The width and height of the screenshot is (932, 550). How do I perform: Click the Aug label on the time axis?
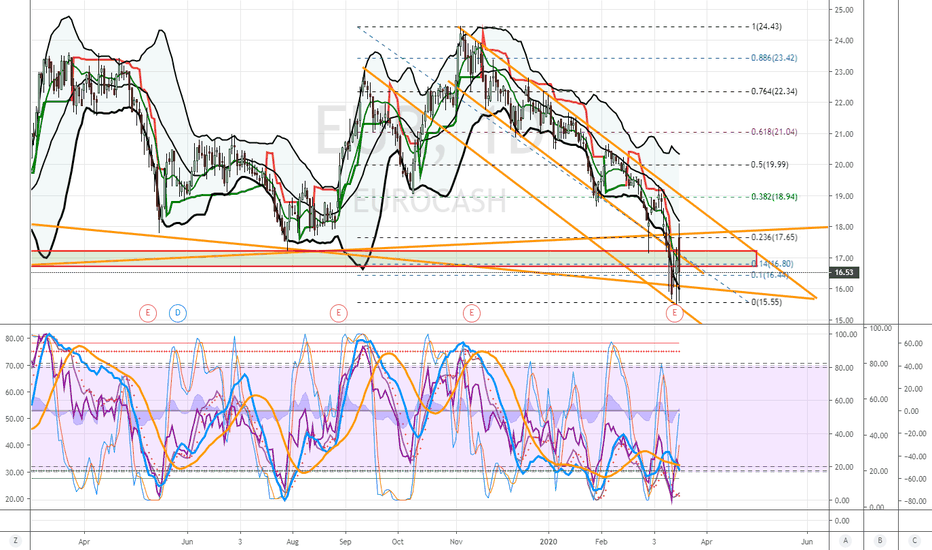tap(292, 542)
